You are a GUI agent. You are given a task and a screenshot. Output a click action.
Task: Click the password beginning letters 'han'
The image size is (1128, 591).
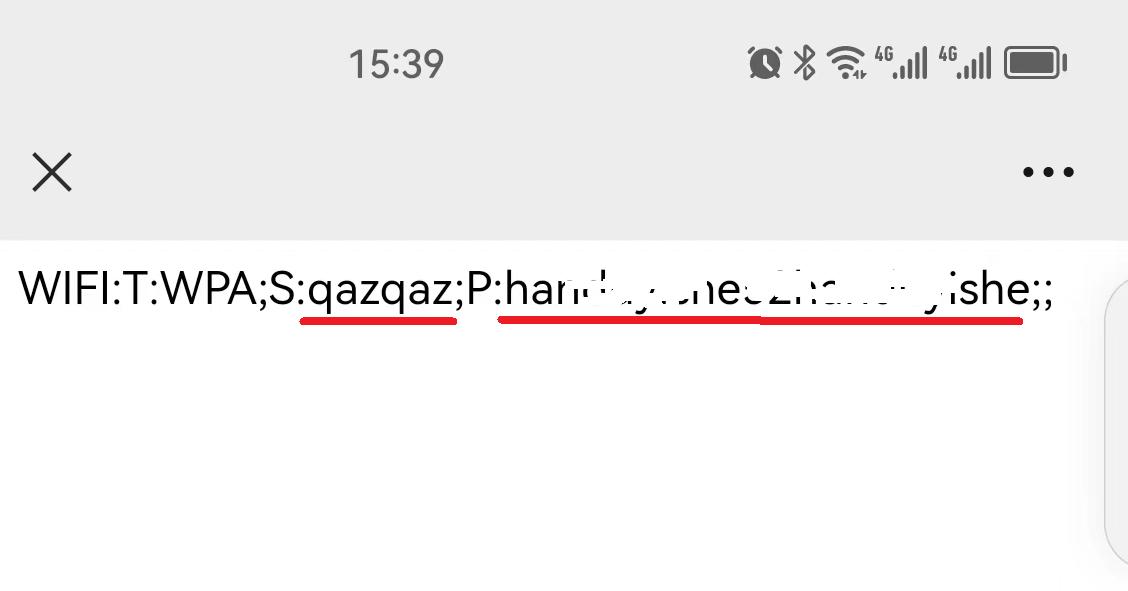tap(540, 289)
